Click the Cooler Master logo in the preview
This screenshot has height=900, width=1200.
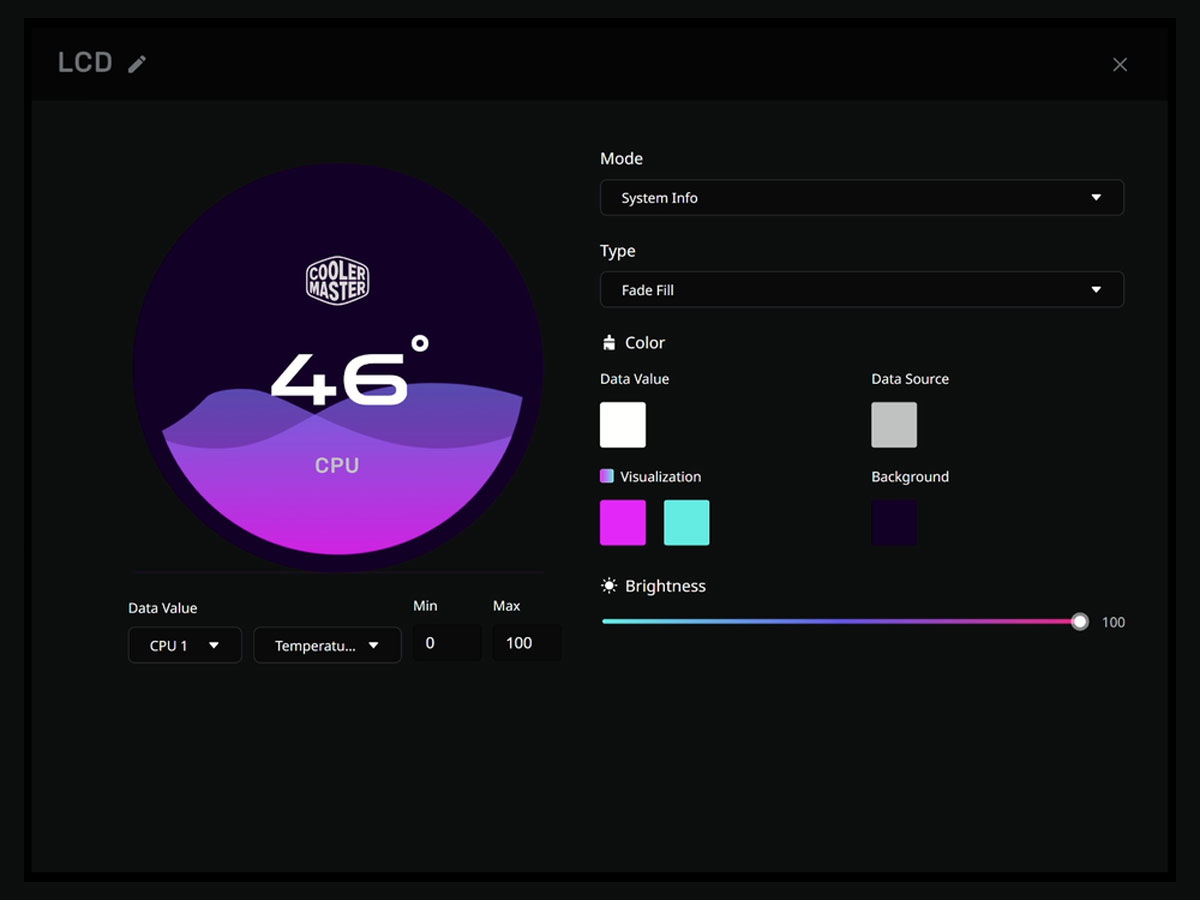click(x=337, y=281)
